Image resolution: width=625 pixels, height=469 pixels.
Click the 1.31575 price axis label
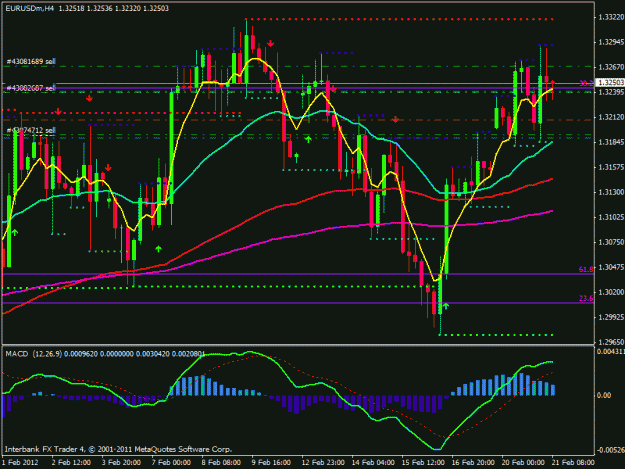(611, 167)
